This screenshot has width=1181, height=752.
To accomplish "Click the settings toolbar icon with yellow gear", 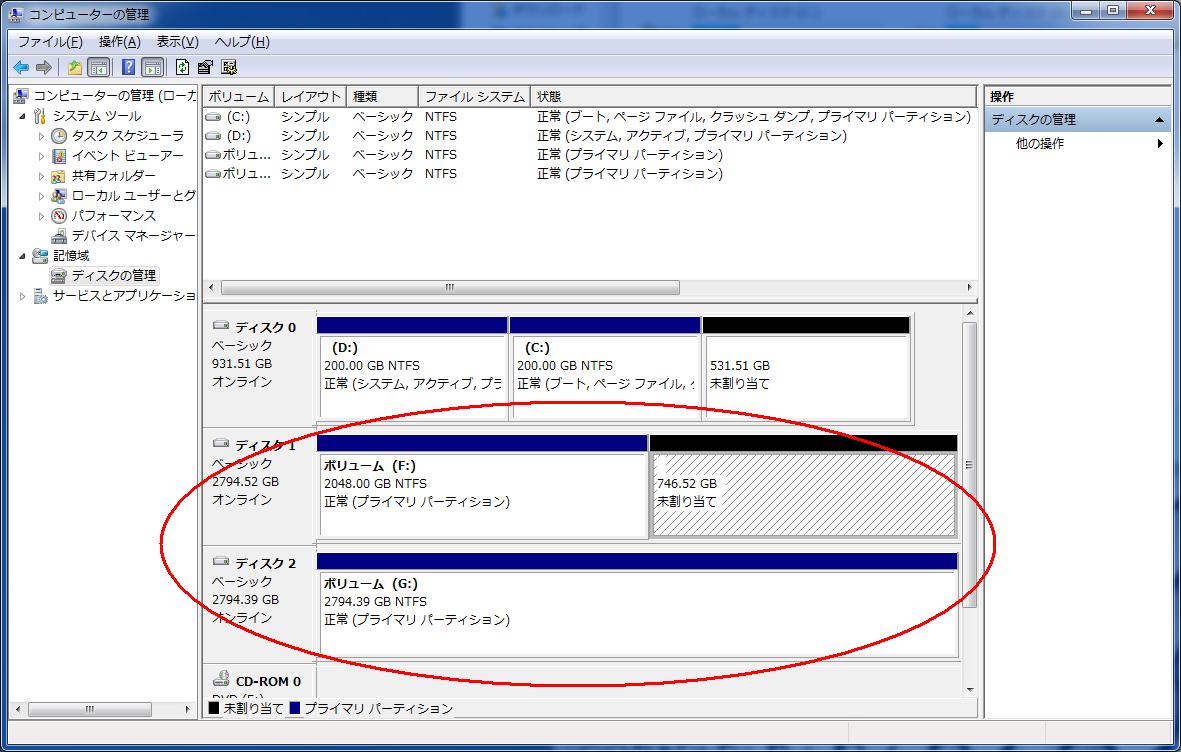I will 229,68.
